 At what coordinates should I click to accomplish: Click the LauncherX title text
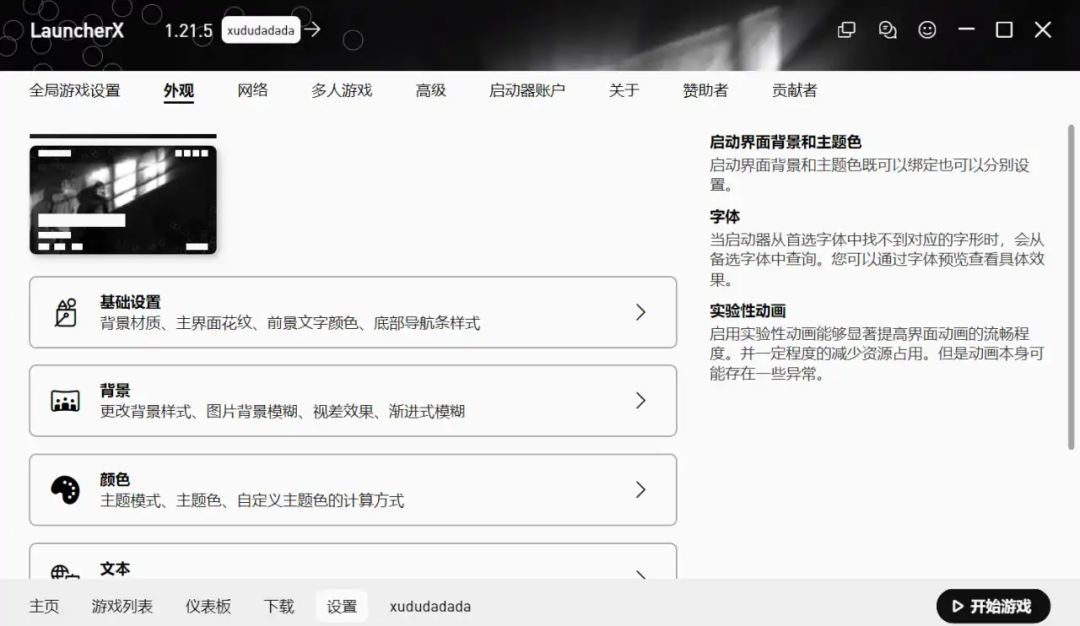click(77, 30)
